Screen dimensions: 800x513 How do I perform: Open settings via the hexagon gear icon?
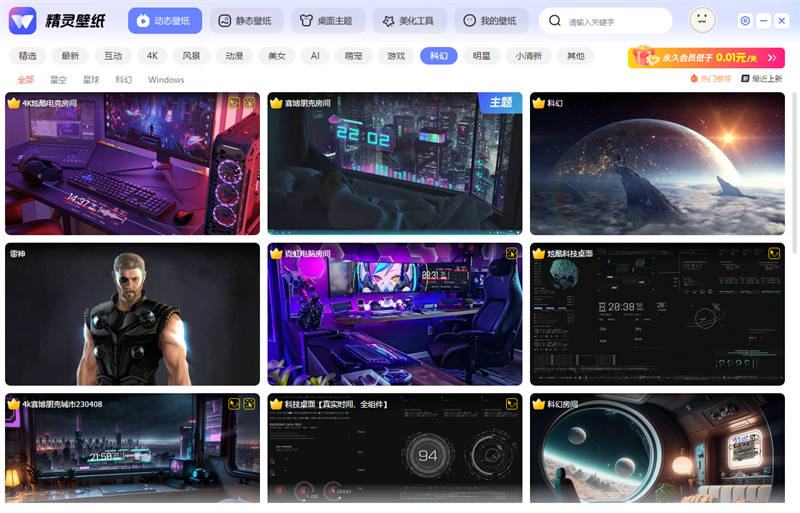(745, 20)
